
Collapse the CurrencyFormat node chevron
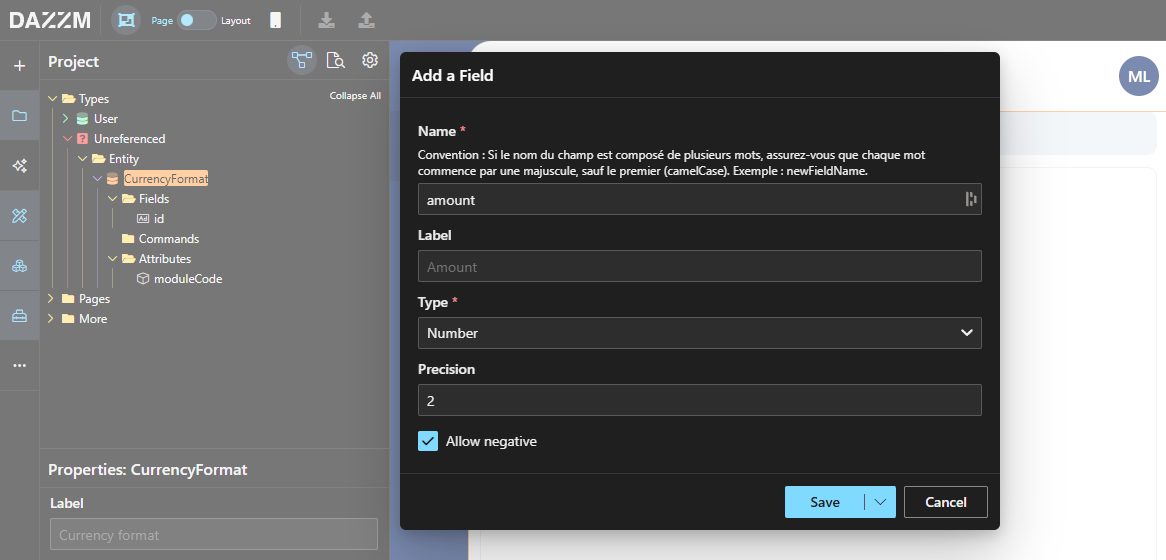(x=97, y=178)
